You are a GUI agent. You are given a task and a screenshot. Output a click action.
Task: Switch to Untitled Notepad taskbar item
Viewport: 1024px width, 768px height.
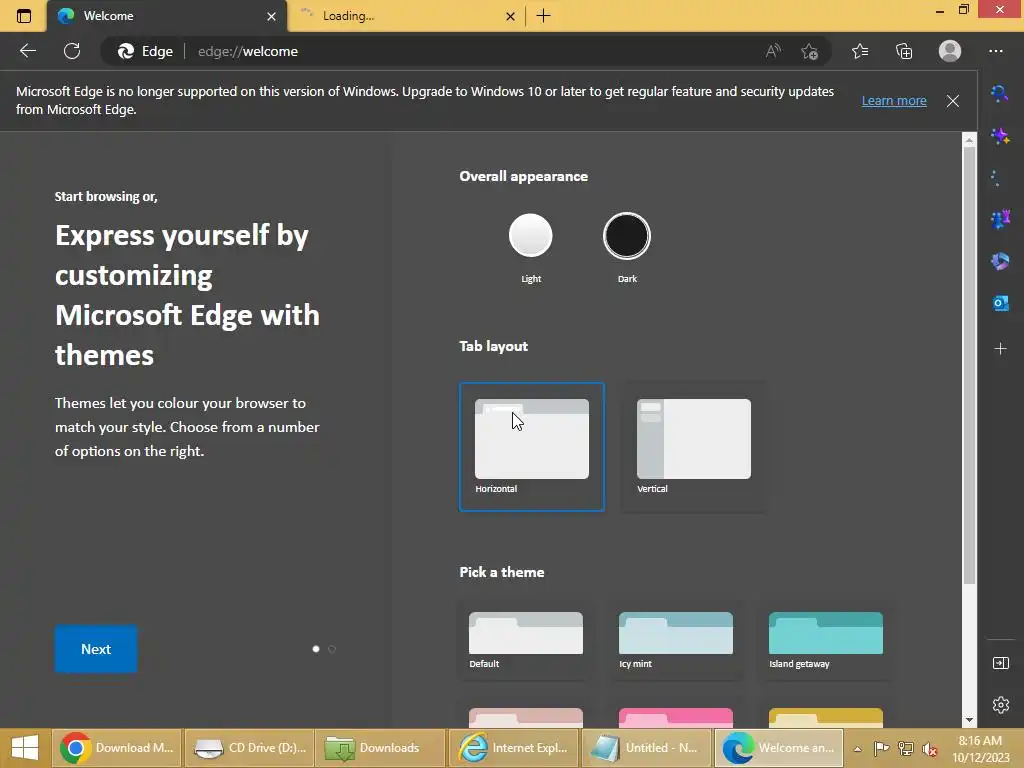click(645, 748)
